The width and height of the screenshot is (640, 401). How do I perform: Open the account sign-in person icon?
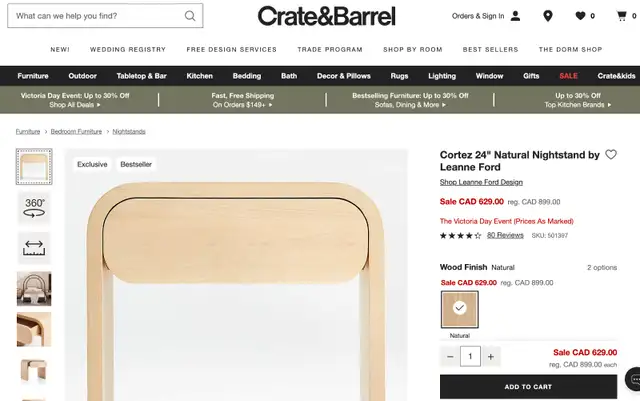[516, 16]
